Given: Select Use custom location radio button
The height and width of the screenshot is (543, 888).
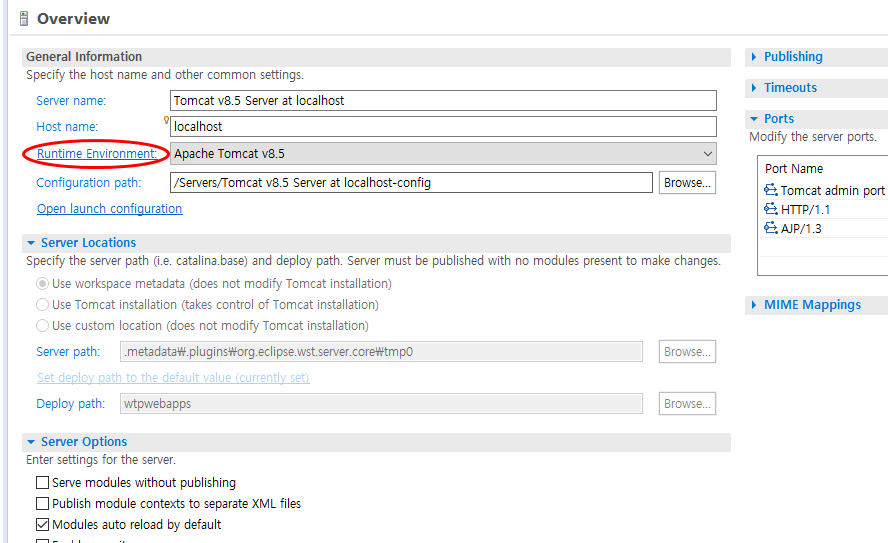Looking at the screenshot, I should point(42,326).
